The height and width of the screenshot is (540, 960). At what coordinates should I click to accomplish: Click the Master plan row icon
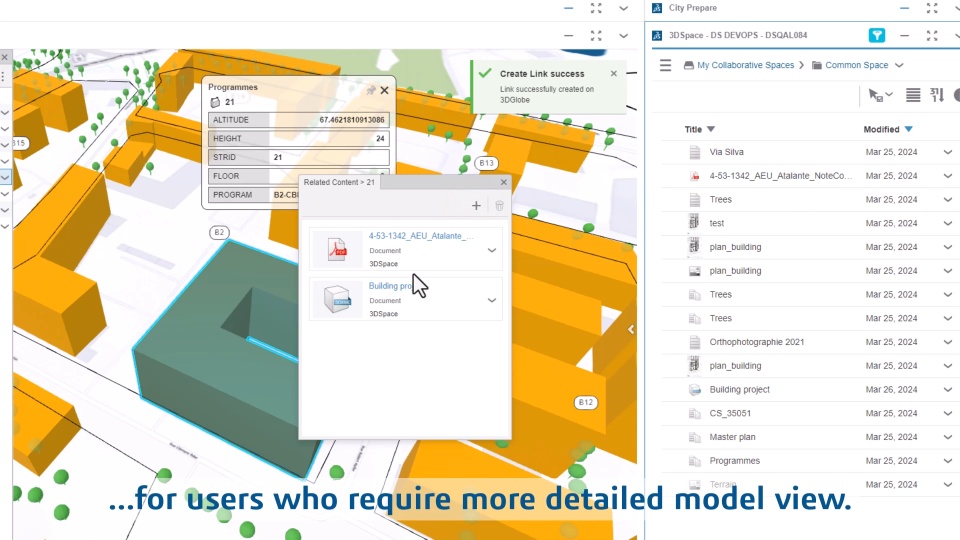[694, 437]
